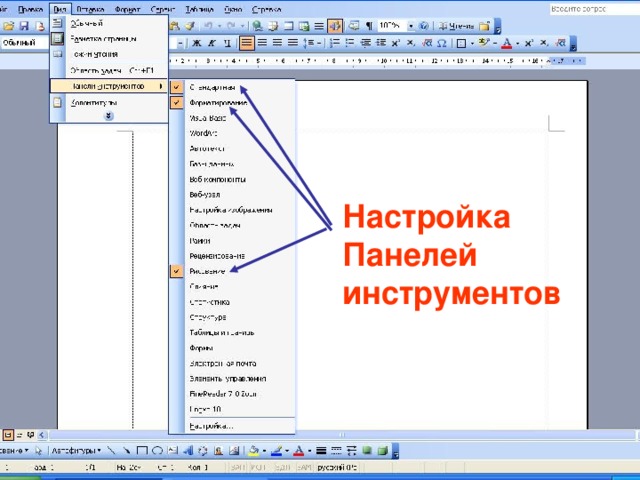Click the Настройка... entry in toolbars submenu
The height and width of the screenshot is (480, 640).
point(232,426)
